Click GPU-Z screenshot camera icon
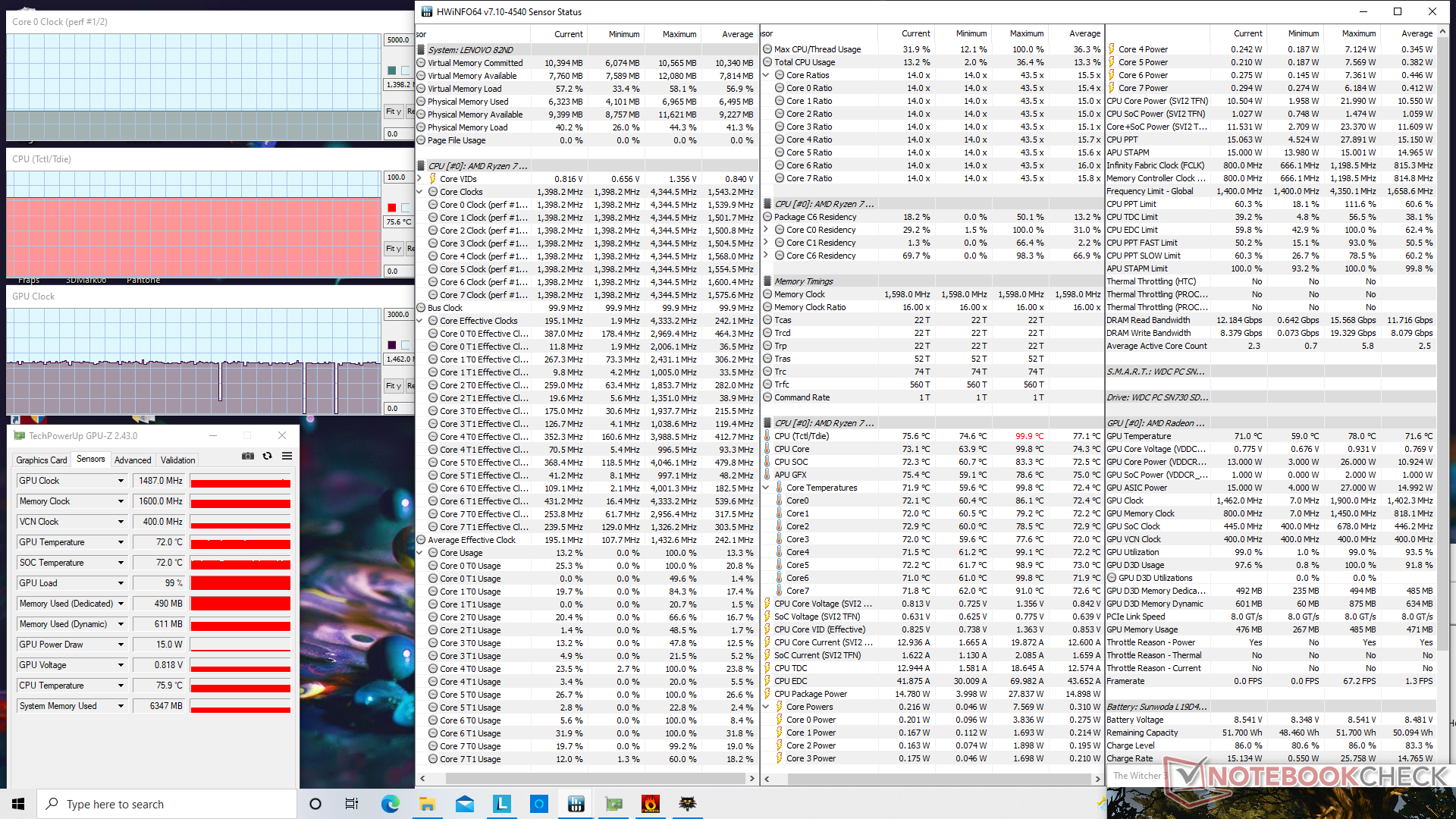Viewport: 1456px width, 819px height. click(247, 456)
